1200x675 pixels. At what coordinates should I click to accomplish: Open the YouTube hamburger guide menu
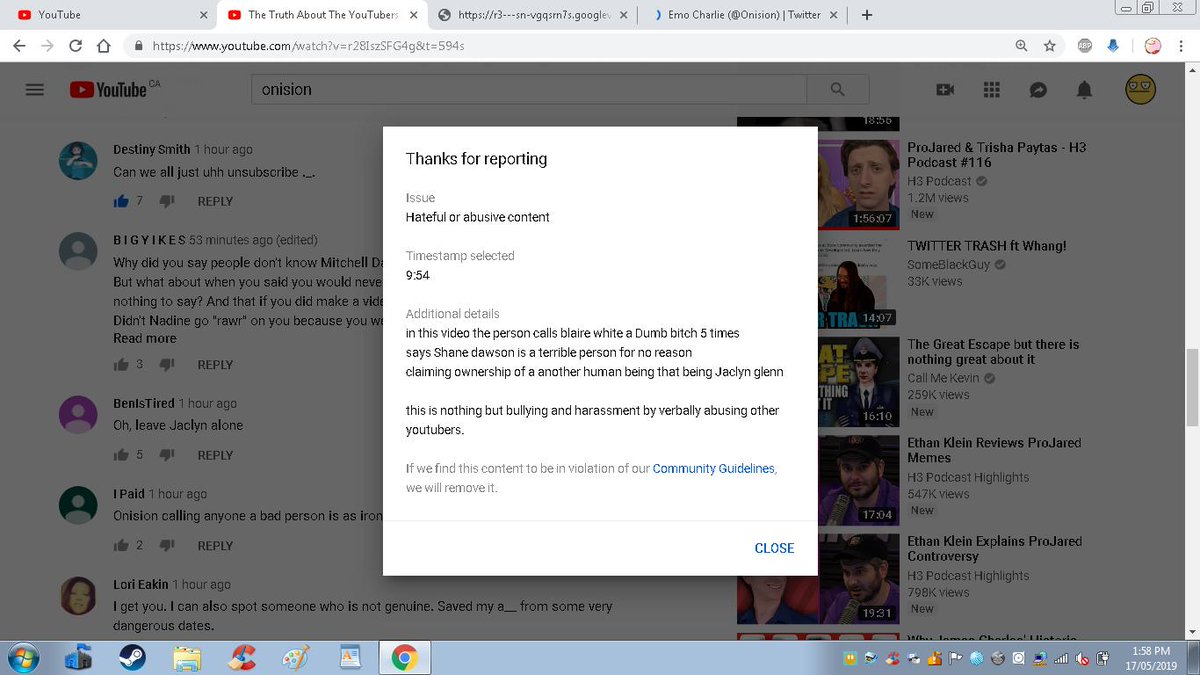35,89
